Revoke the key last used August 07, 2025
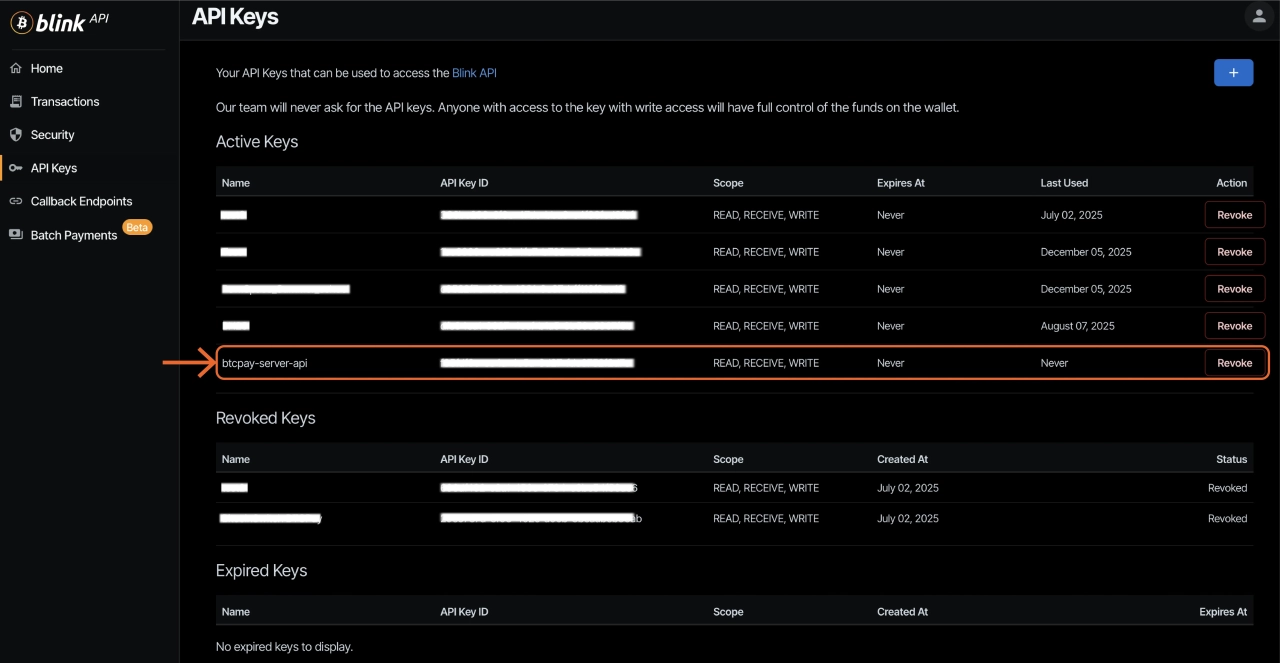This screenshot has height=663, width=1280. 1234,326
